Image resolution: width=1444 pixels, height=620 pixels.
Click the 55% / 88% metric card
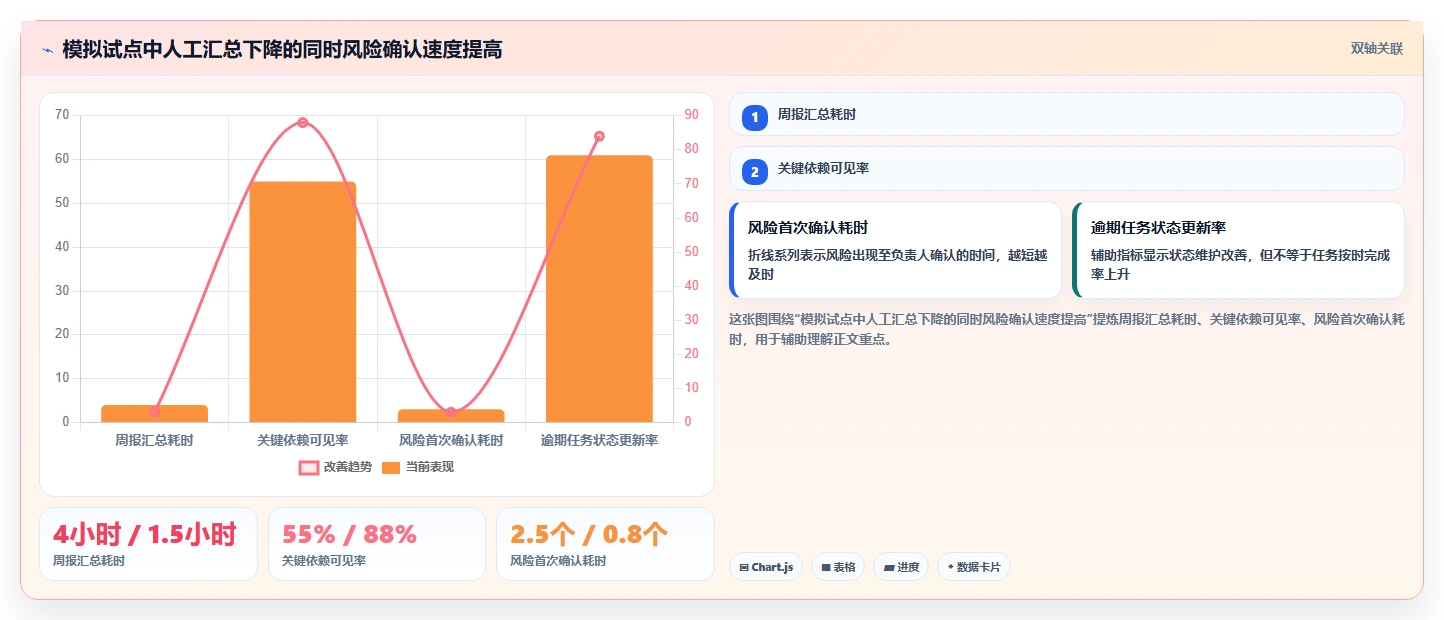[376, 544]
